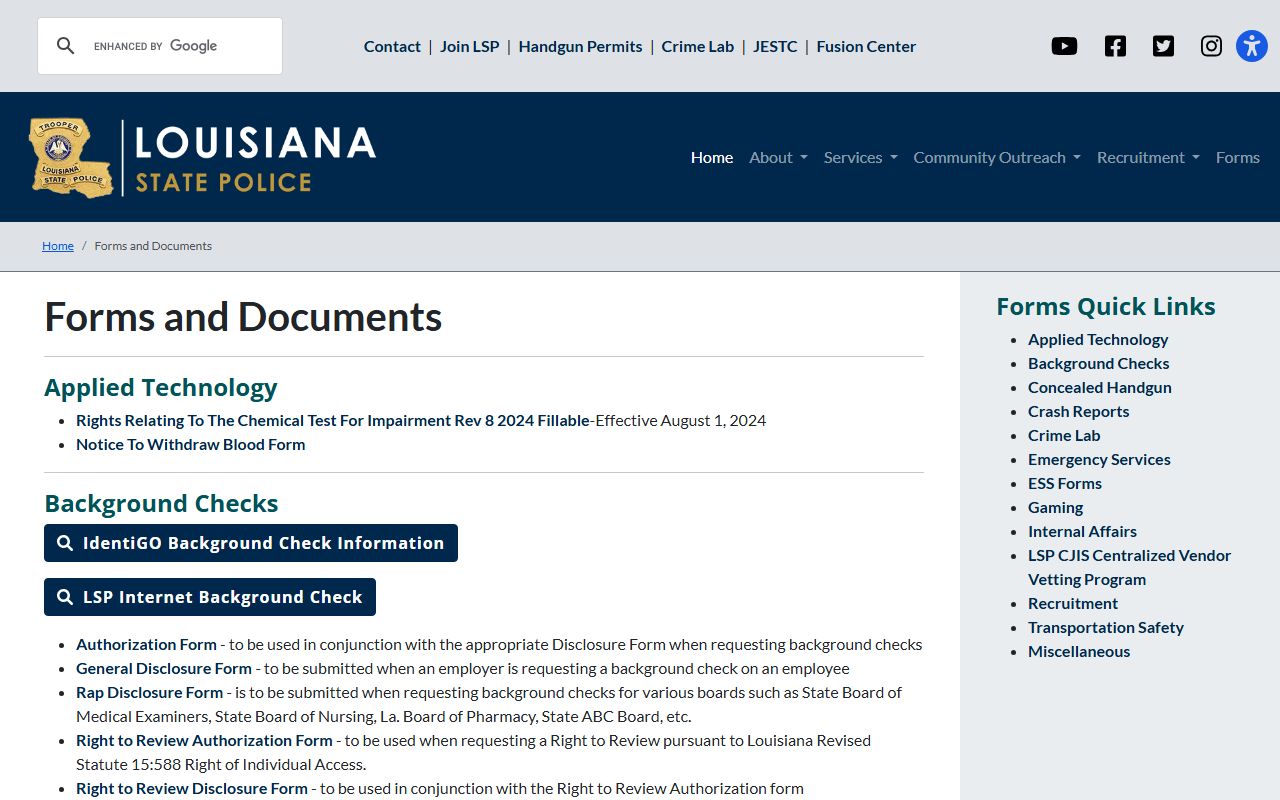
Task: Jump to Internal Affairs quick link
Action: [1082, 531]
